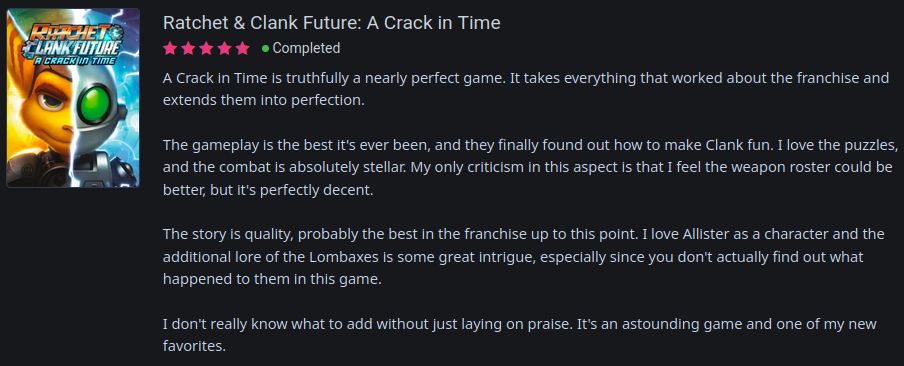The height and width of the screenshot is (366, 904).
Task: Click the green status dot beside Completed
Action: coord(265,49)
